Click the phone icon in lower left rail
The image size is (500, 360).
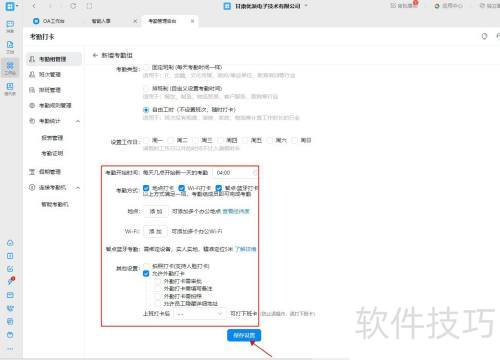[10, 308]
